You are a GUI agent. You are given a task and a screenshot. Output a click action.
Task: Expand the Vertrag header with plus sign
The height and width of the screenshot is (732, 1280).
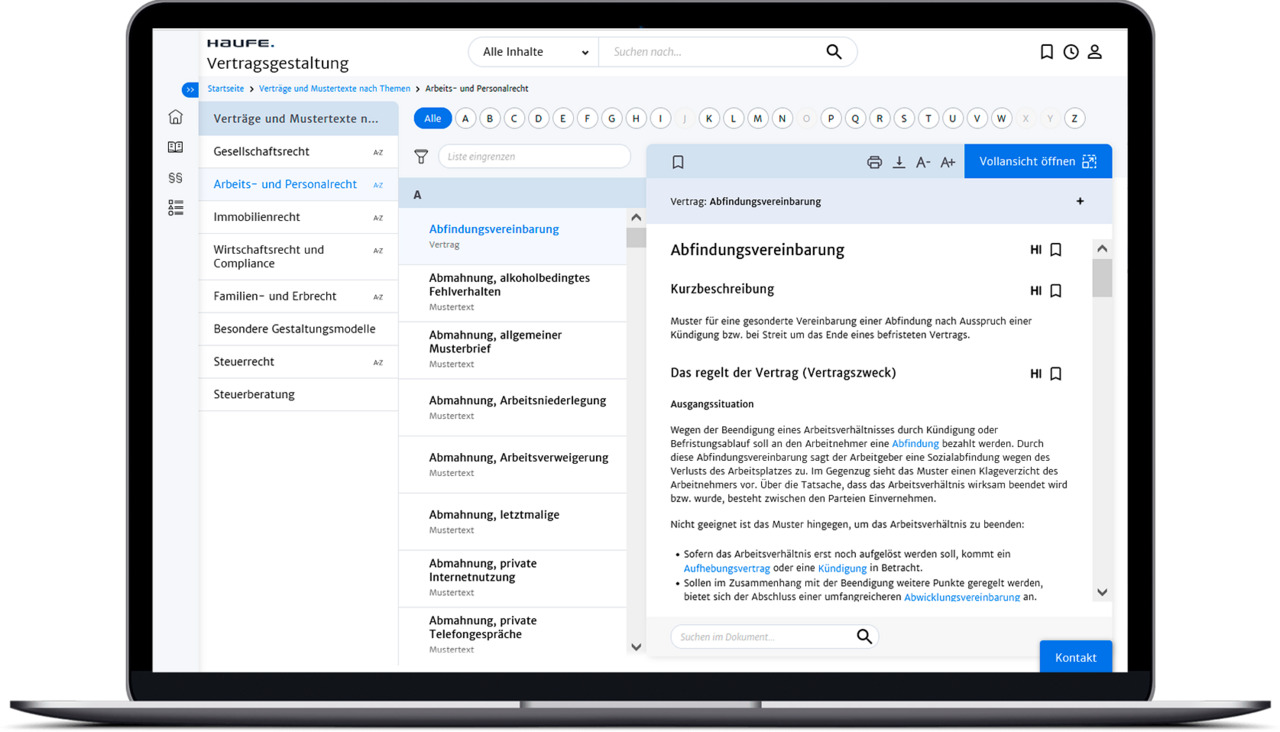(x=1080, y=201)
